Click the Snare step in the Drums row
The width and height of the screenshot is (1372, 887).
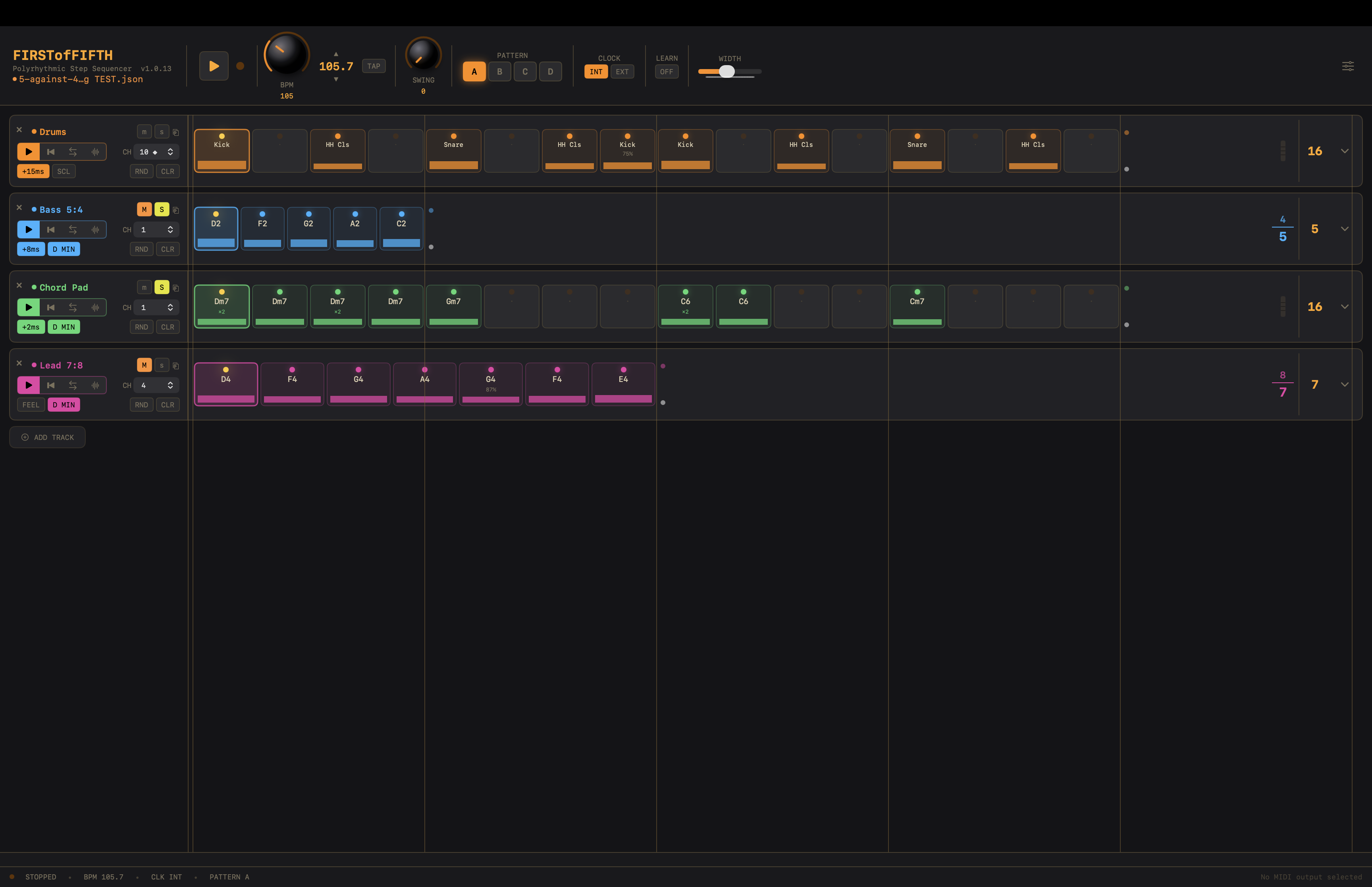pos(453,150)
